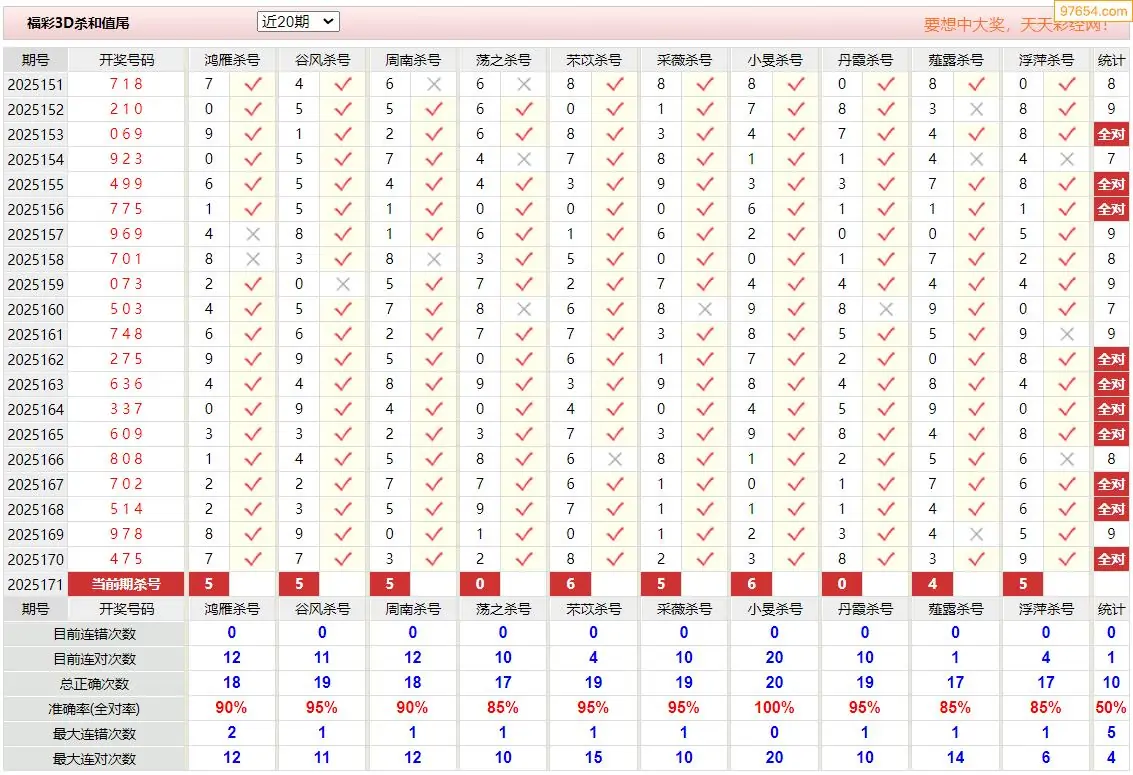
Task: Click the red 当前期杀号 label
Action: click(x=126, y=584)
